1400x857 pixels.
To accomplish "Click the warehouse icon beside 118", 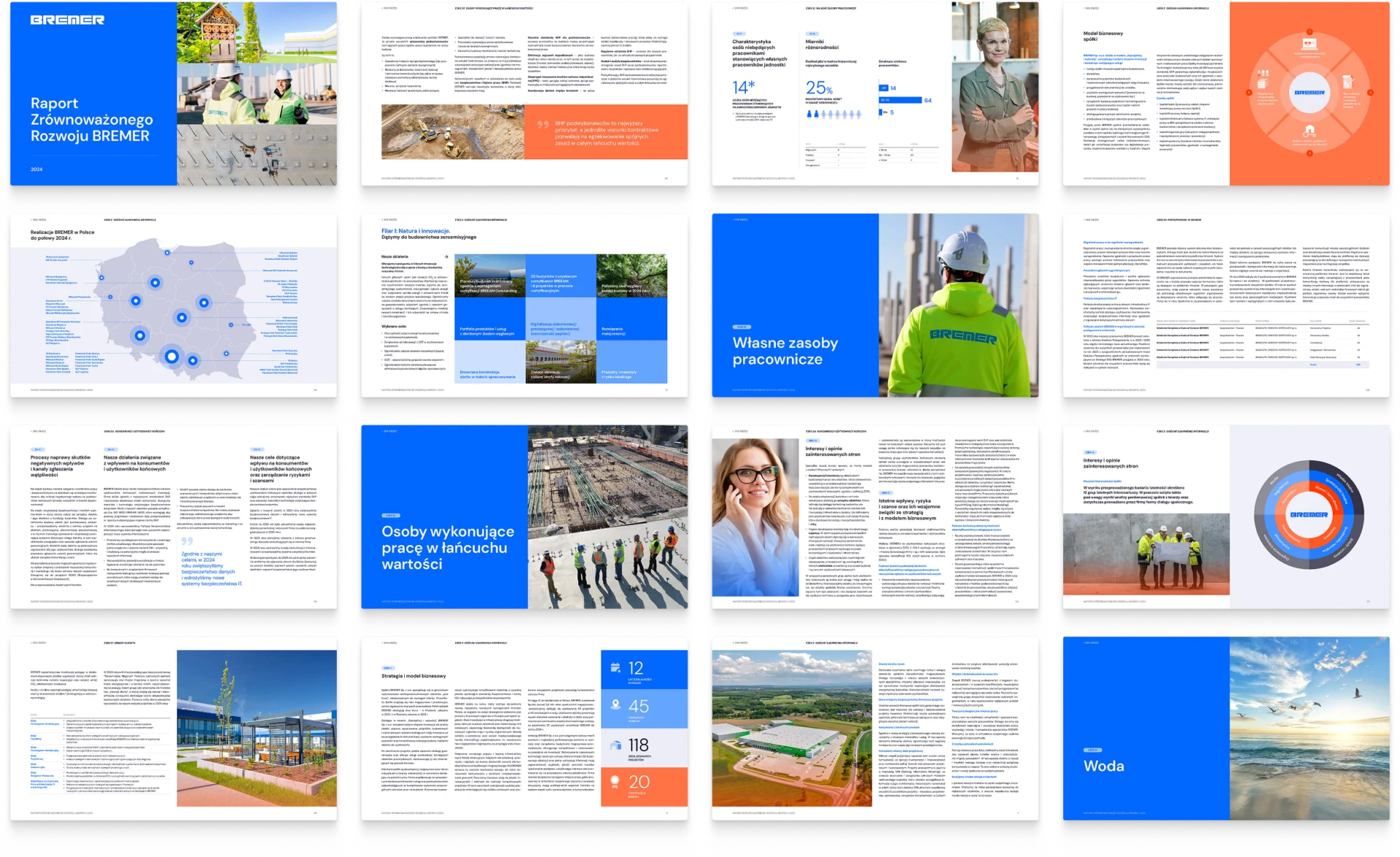I will tap(616, 744).
